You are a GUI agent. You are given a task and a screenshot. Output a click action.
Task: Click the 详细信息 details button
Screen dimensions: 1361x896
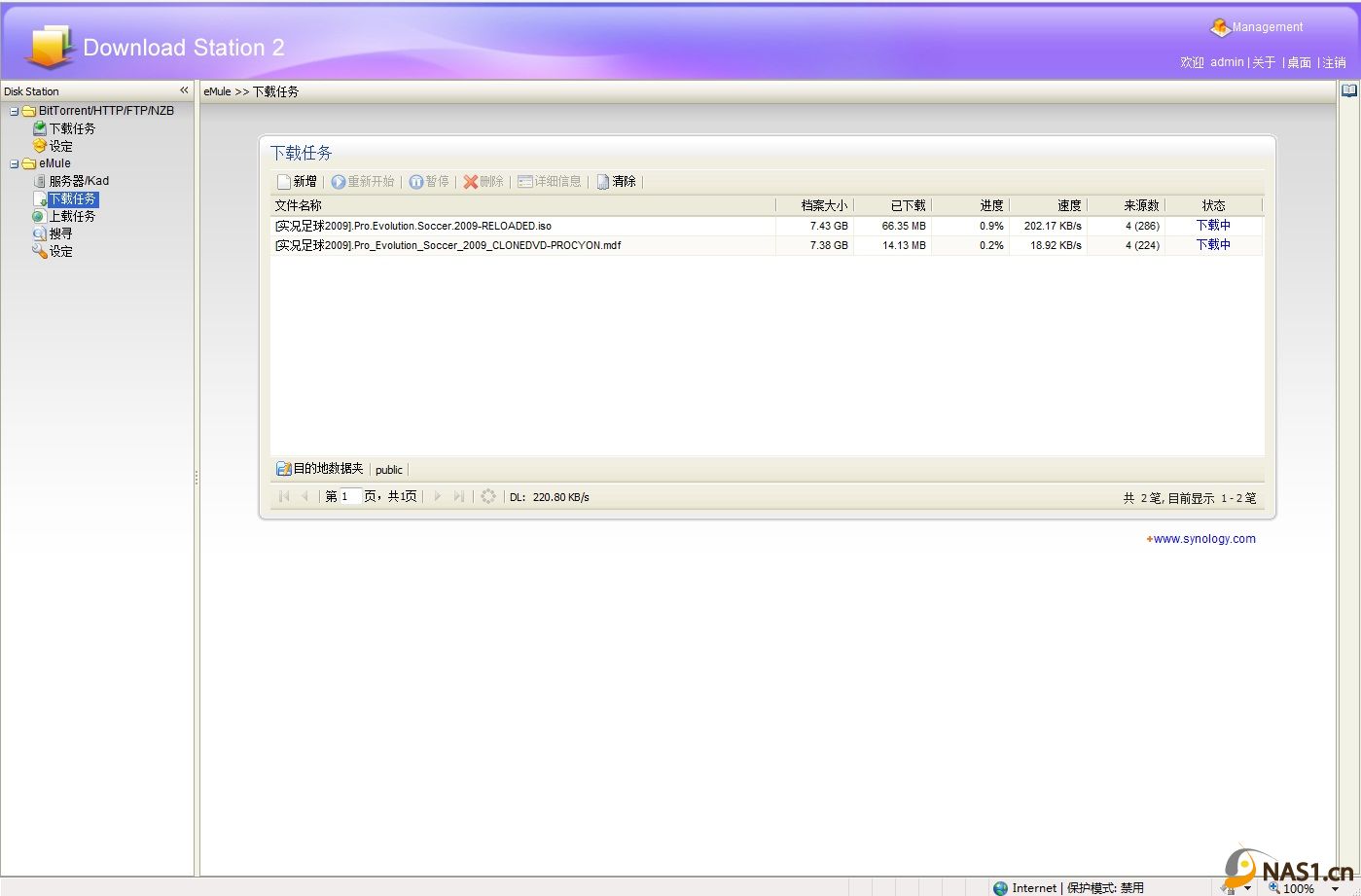pyautogui.click(x=550, y=182)
